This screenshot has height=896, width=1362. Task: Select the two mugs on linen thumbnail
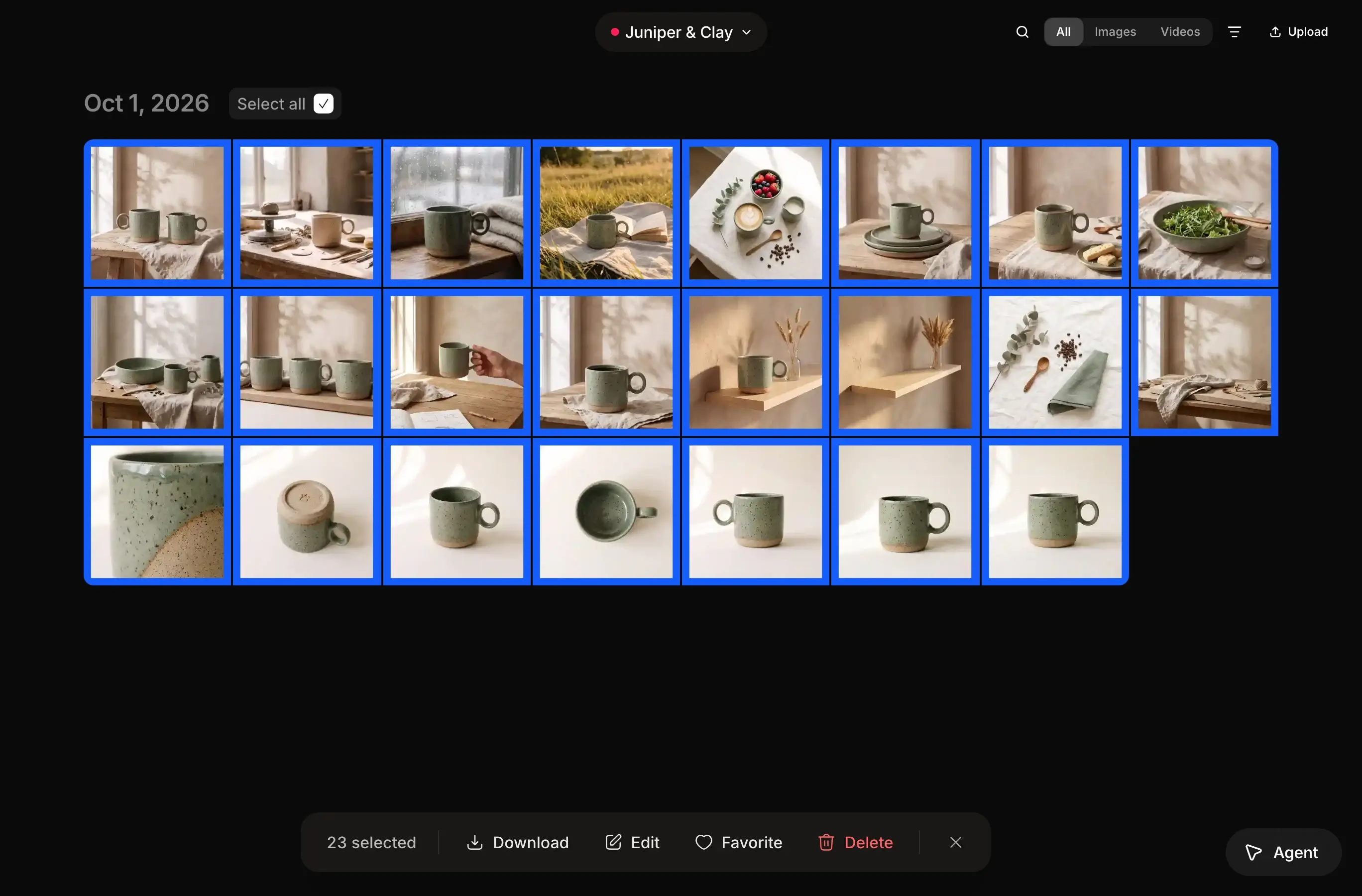[x=157, y=214]
